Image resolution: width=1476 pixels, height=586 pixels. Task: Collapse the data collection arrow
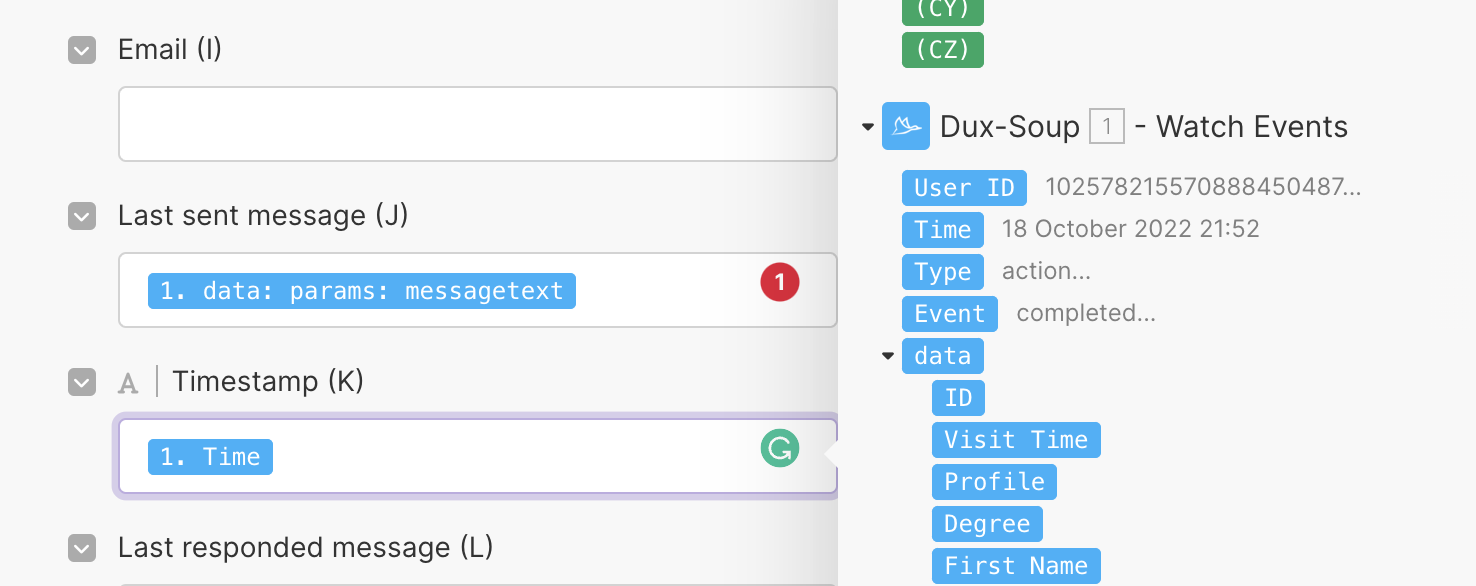887,356
